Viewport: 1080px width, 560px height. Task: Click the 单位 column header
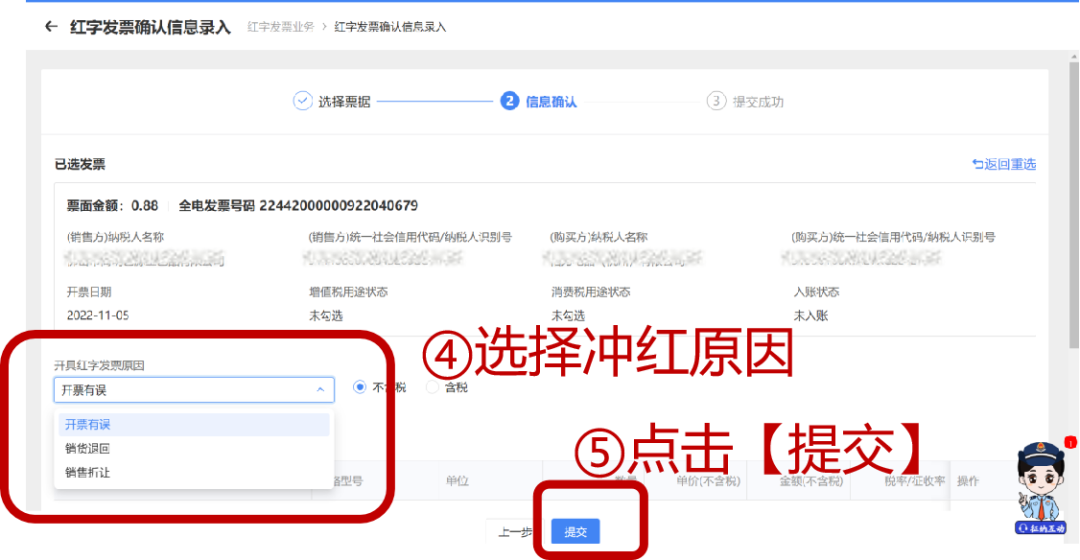(457, 481)
